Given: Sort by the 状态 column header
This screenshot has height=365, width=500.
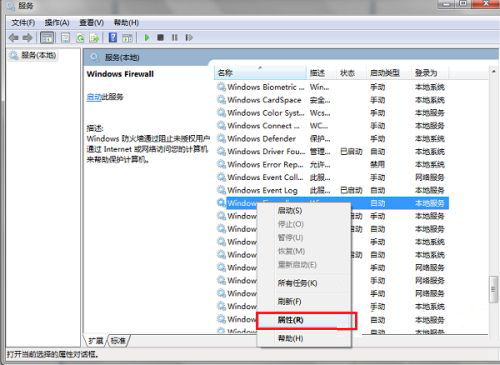Looking at the screenshot, I should click(x=351, y=73).
